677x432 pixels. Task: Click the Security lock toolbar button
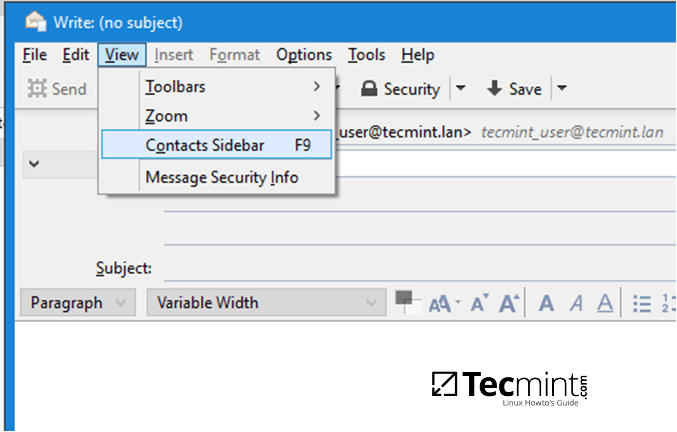click(x=400, y=89)
